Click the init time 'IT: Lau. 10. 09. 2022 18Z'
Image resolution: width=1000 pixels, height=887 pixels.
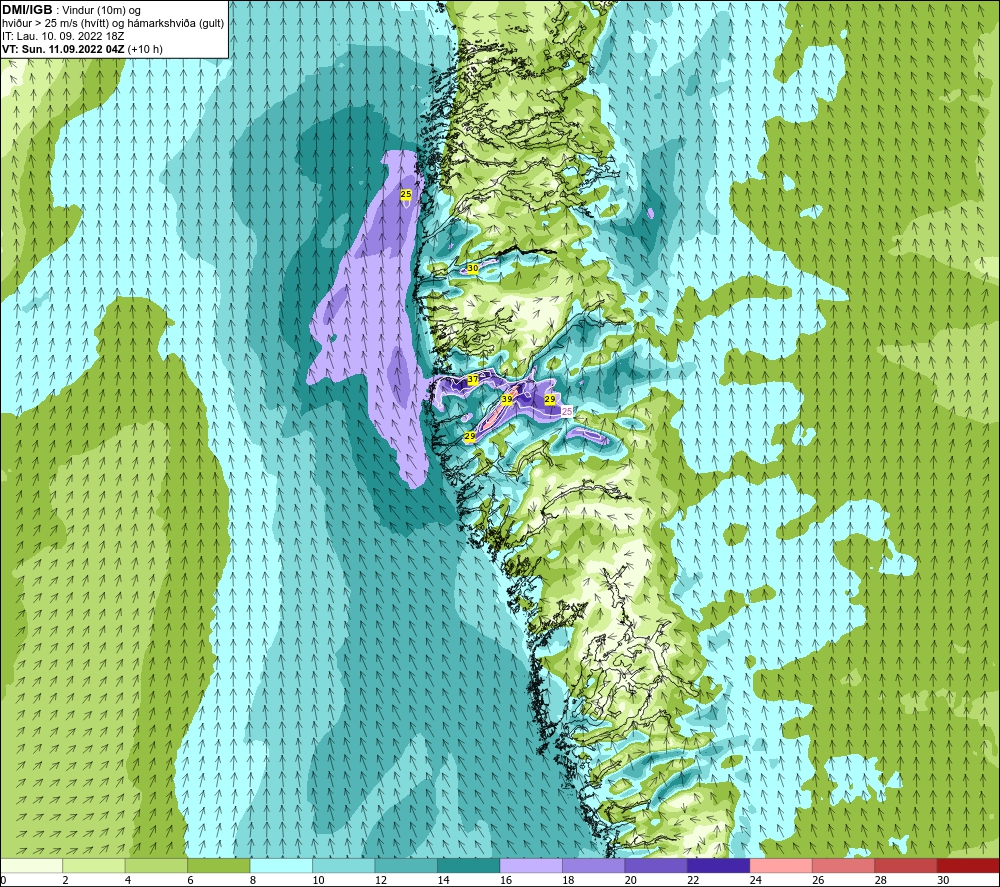[63, 36]
